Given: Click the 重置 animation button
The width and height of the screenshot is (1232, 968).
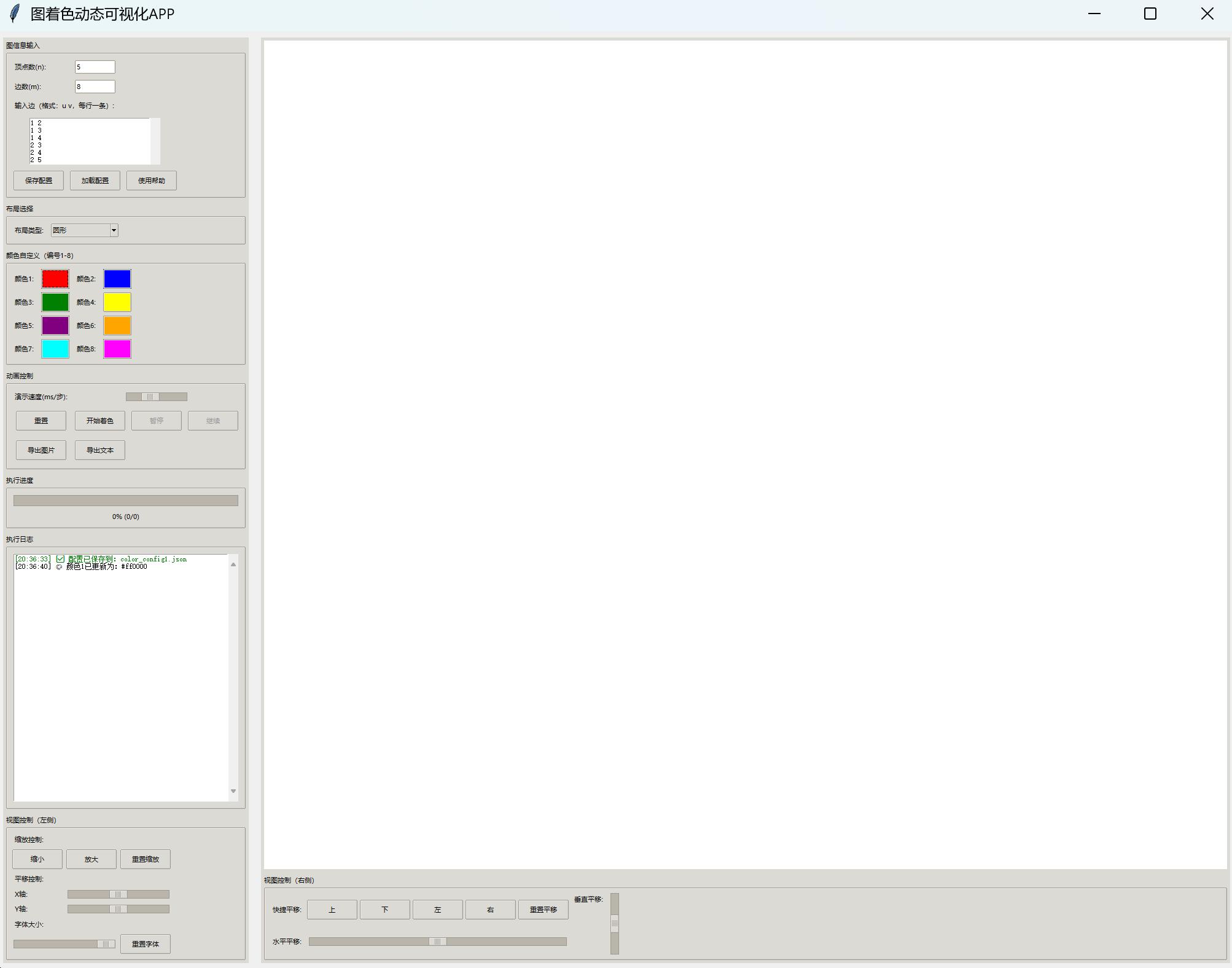Looking at the screenshot, I should pyautogui.click(x=41, y=421).
